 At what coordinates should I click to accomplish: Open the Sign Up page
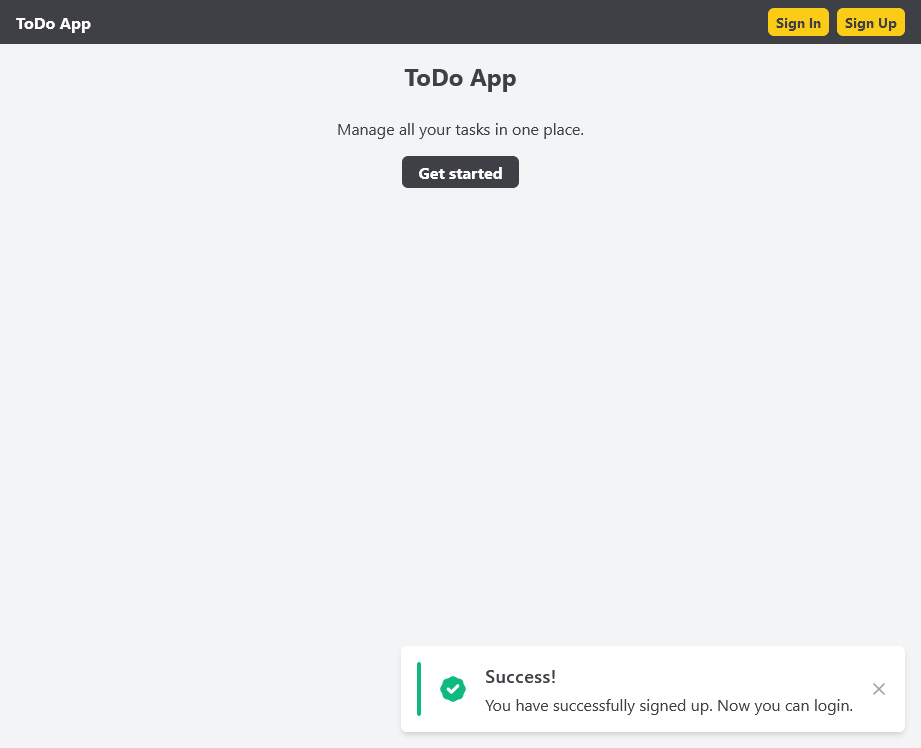tap(870, 23)
